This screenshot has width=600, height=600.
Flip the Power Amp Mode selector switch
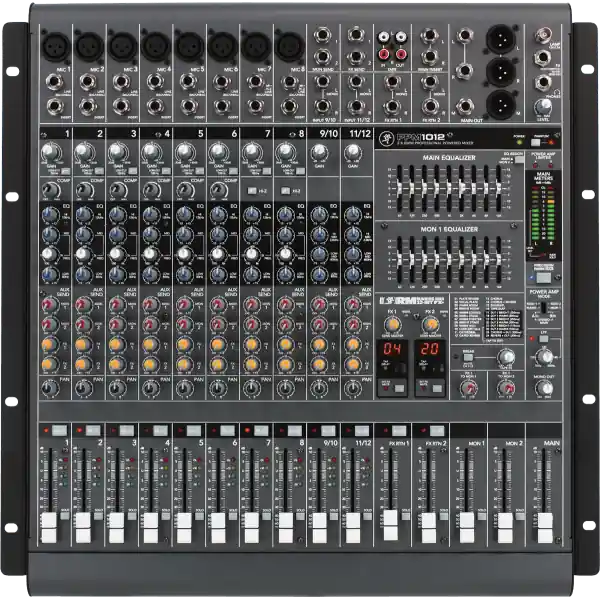pos(543,307)
